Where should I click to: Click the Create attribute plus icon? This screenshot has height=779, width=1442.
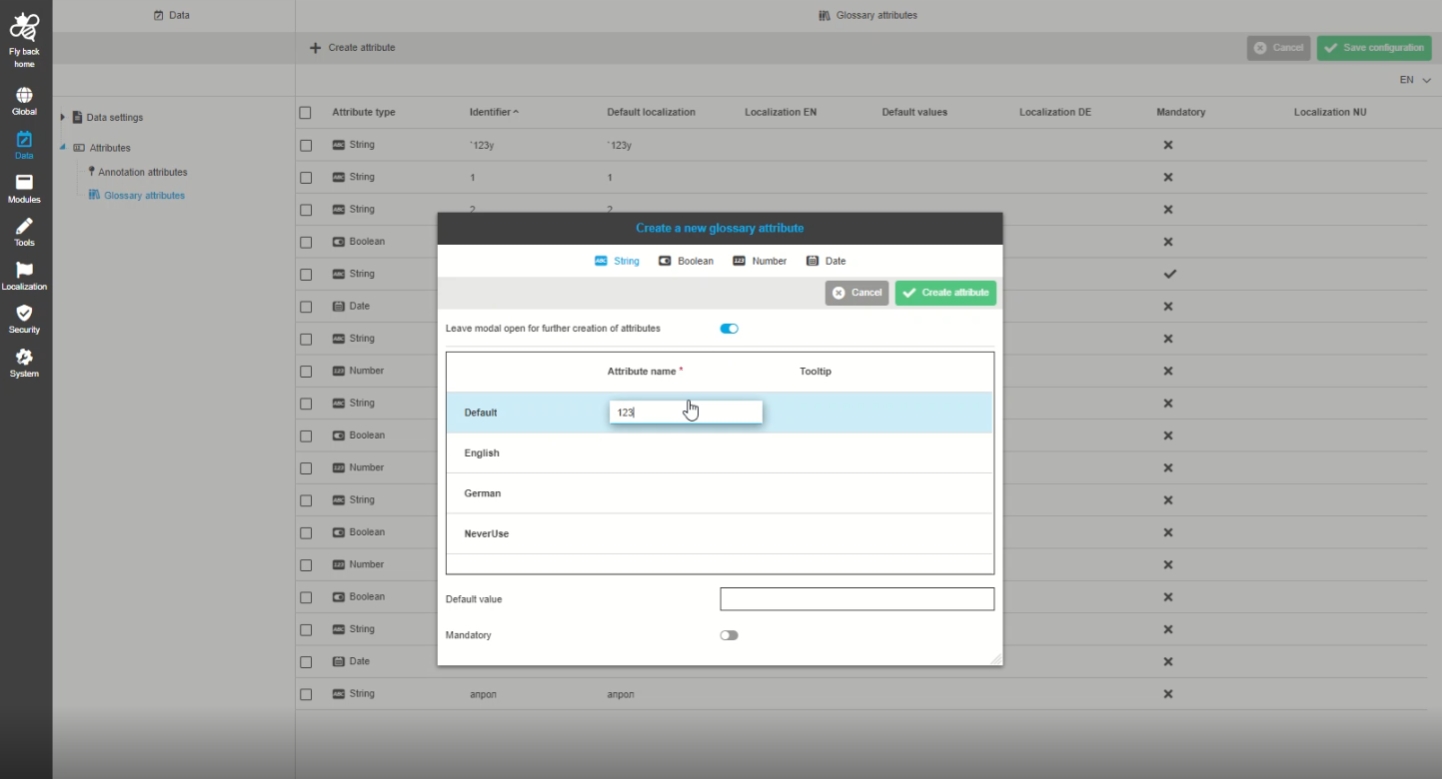click(x=315, y=48)
